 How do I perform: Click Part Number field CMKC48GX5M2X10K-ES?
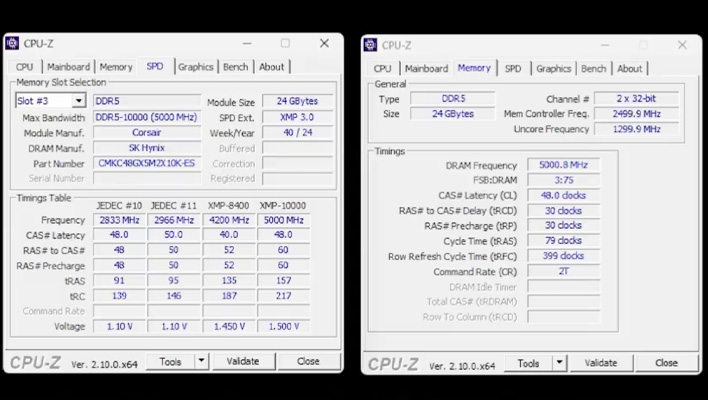147,163
